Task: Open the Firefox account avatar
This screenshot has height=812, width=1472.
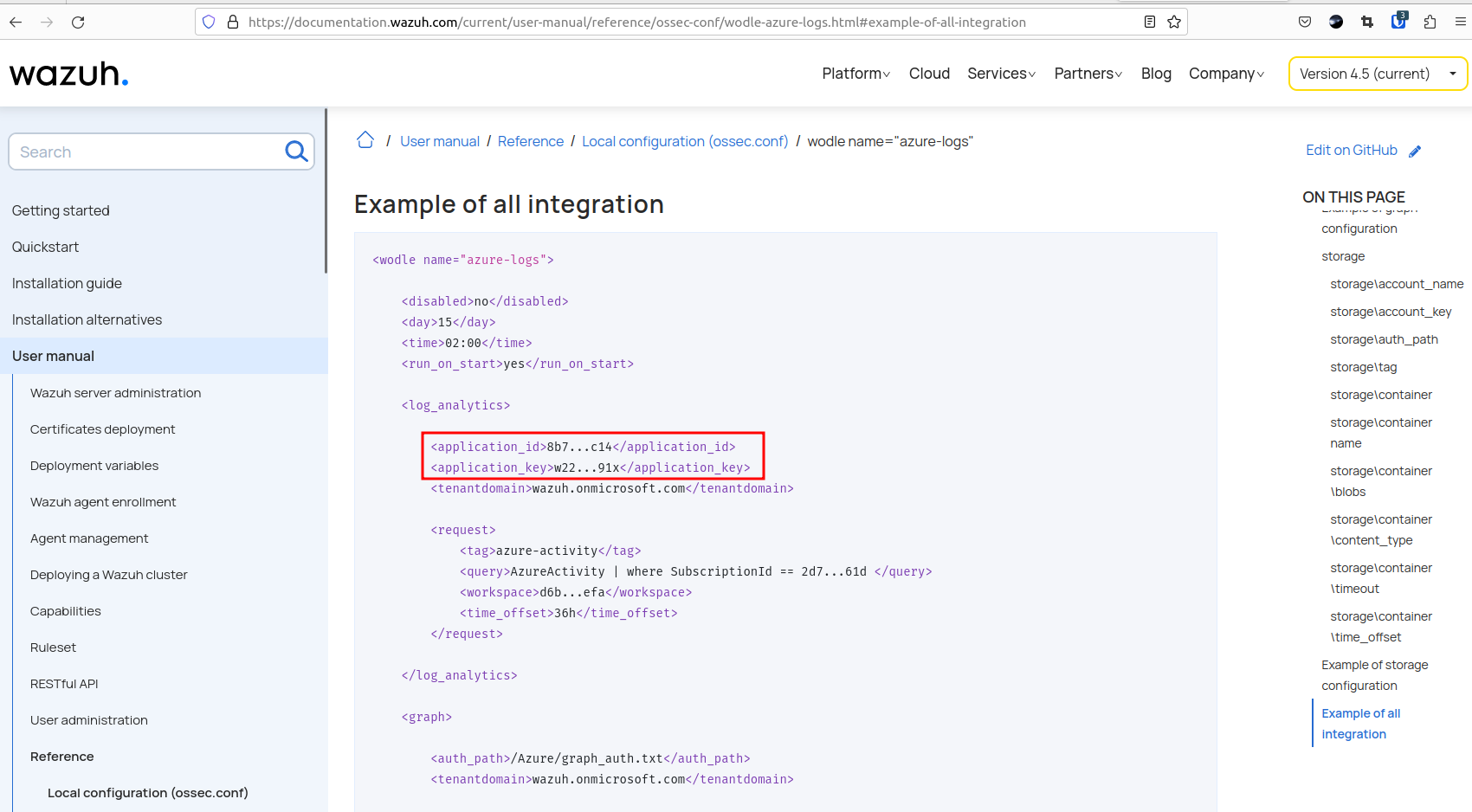Action: [1336, 22]
